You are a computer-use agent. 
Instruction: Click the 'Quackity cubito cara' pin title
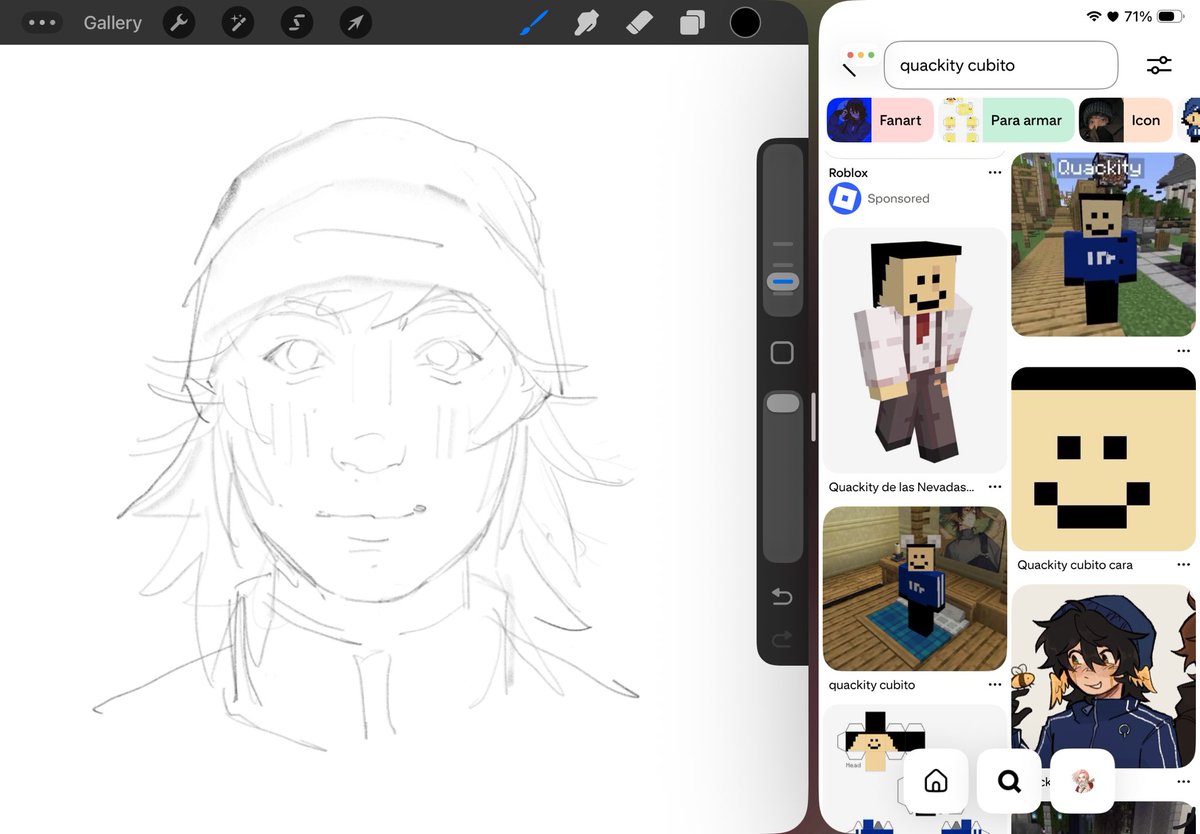pyautogui.click(x=1075, y=565)
